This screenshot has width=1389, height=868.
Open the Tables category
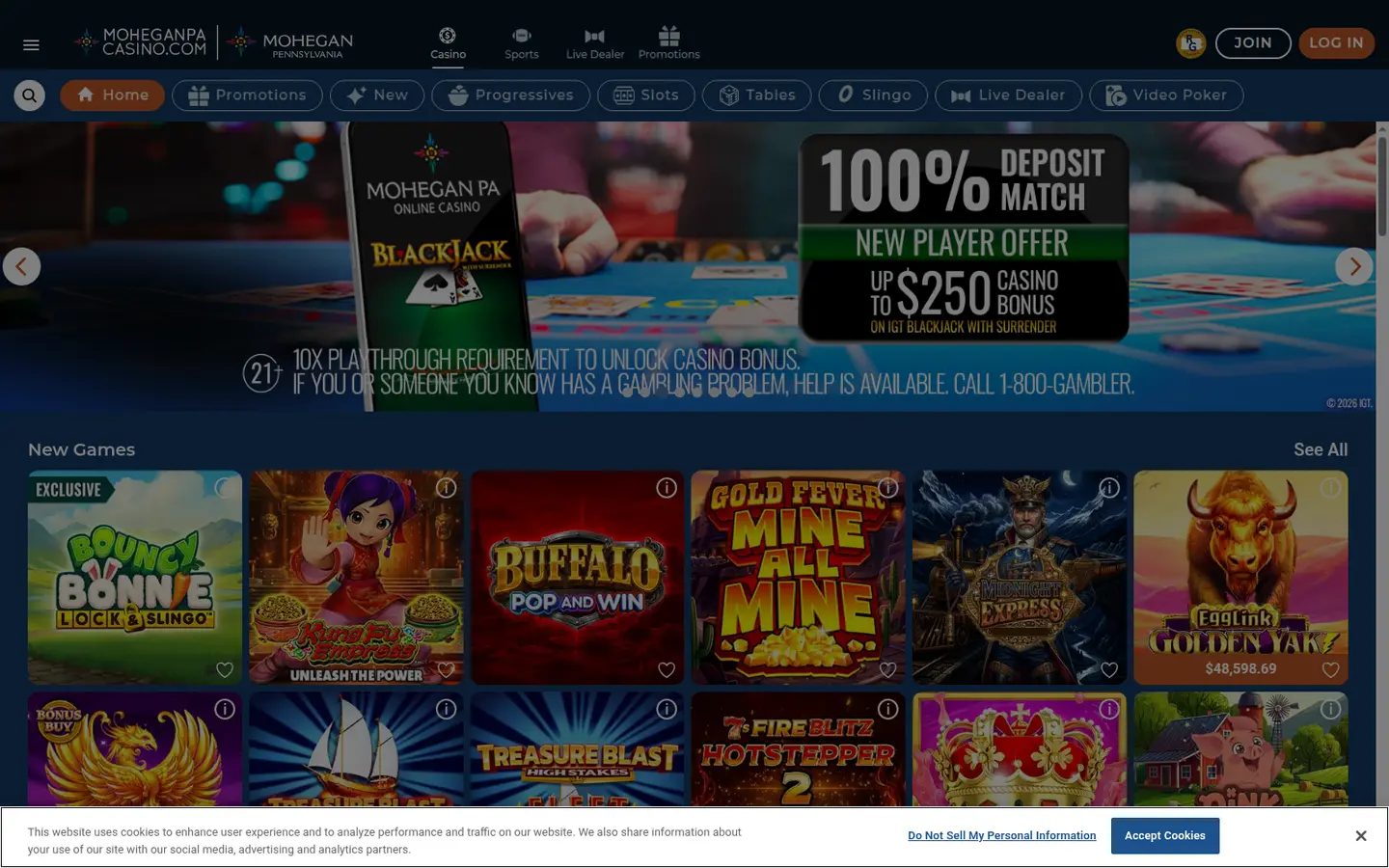(757, 95)
